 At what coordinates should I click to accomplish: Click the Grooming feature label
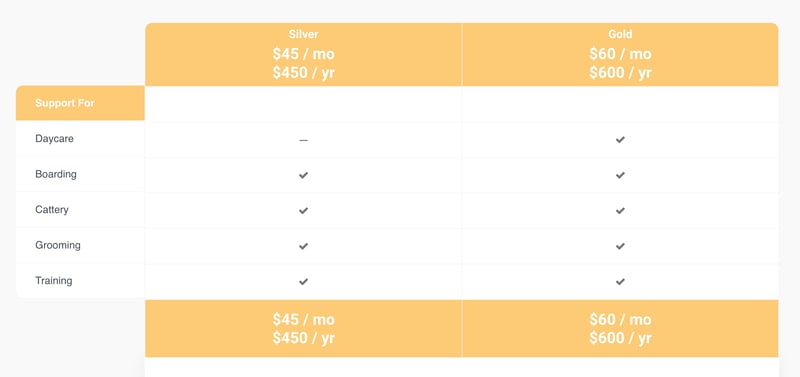[x=58, y=245]
